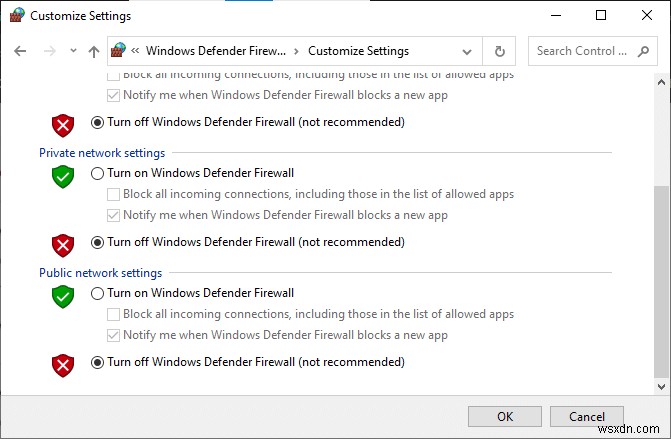Turn on firewall for Private network

pyautogui.click(x=97, y=173)
